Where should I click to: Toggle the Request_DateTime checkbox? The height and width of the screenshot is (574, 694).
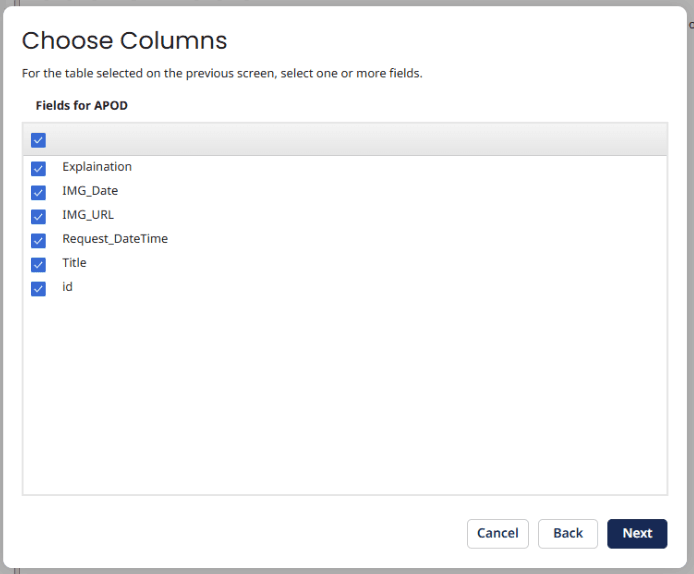coord(38,240)
